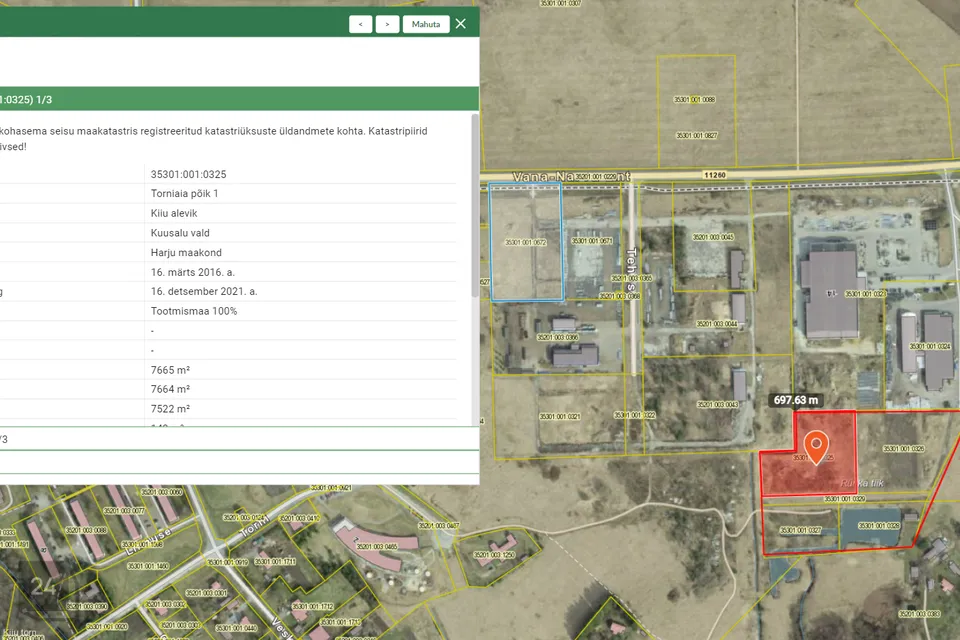The image size is (960, 640).
Task: Click the Mahuta button
Action: [425, 24]
